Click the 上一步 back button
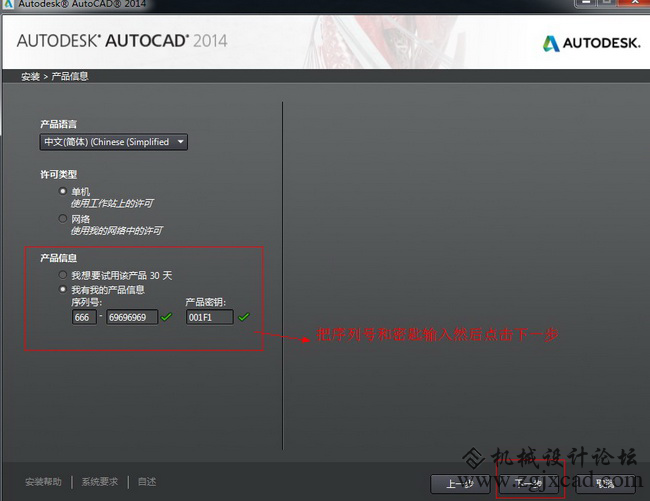 click(460, 484)
